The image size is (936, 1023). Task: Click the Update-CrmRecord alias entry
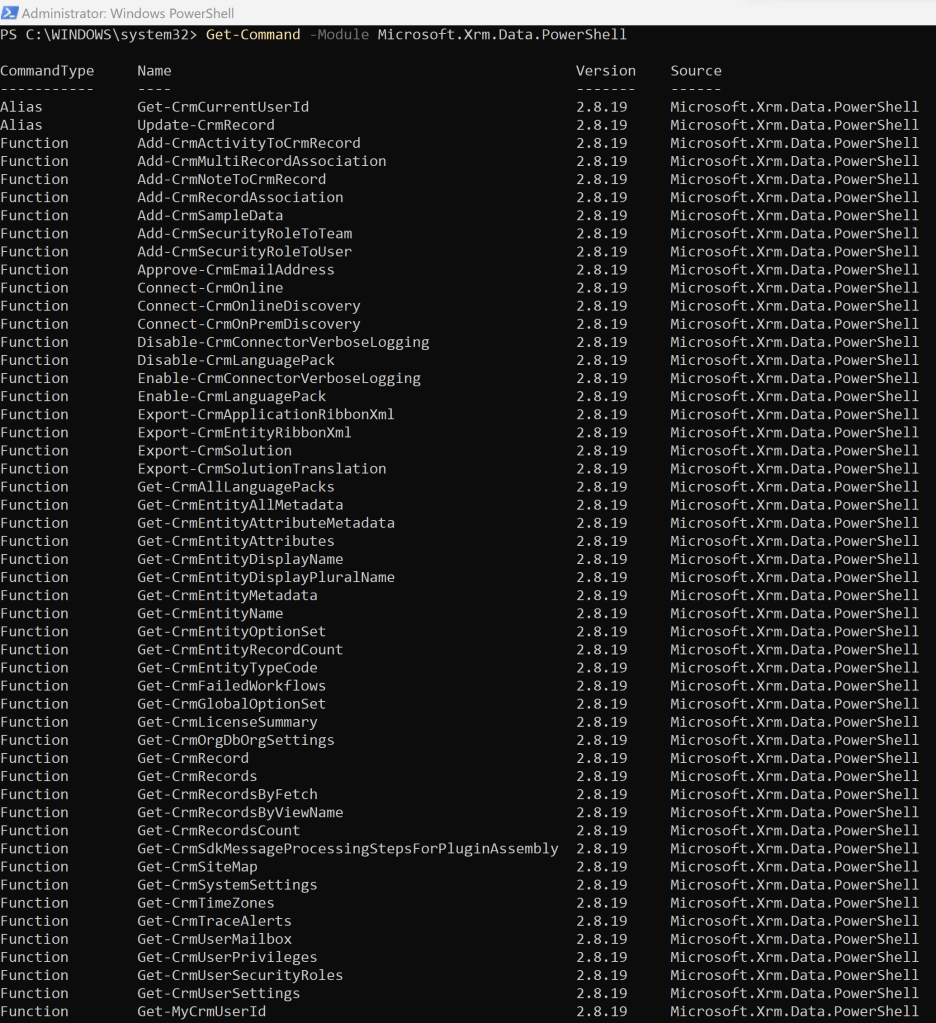pos(205,125)
